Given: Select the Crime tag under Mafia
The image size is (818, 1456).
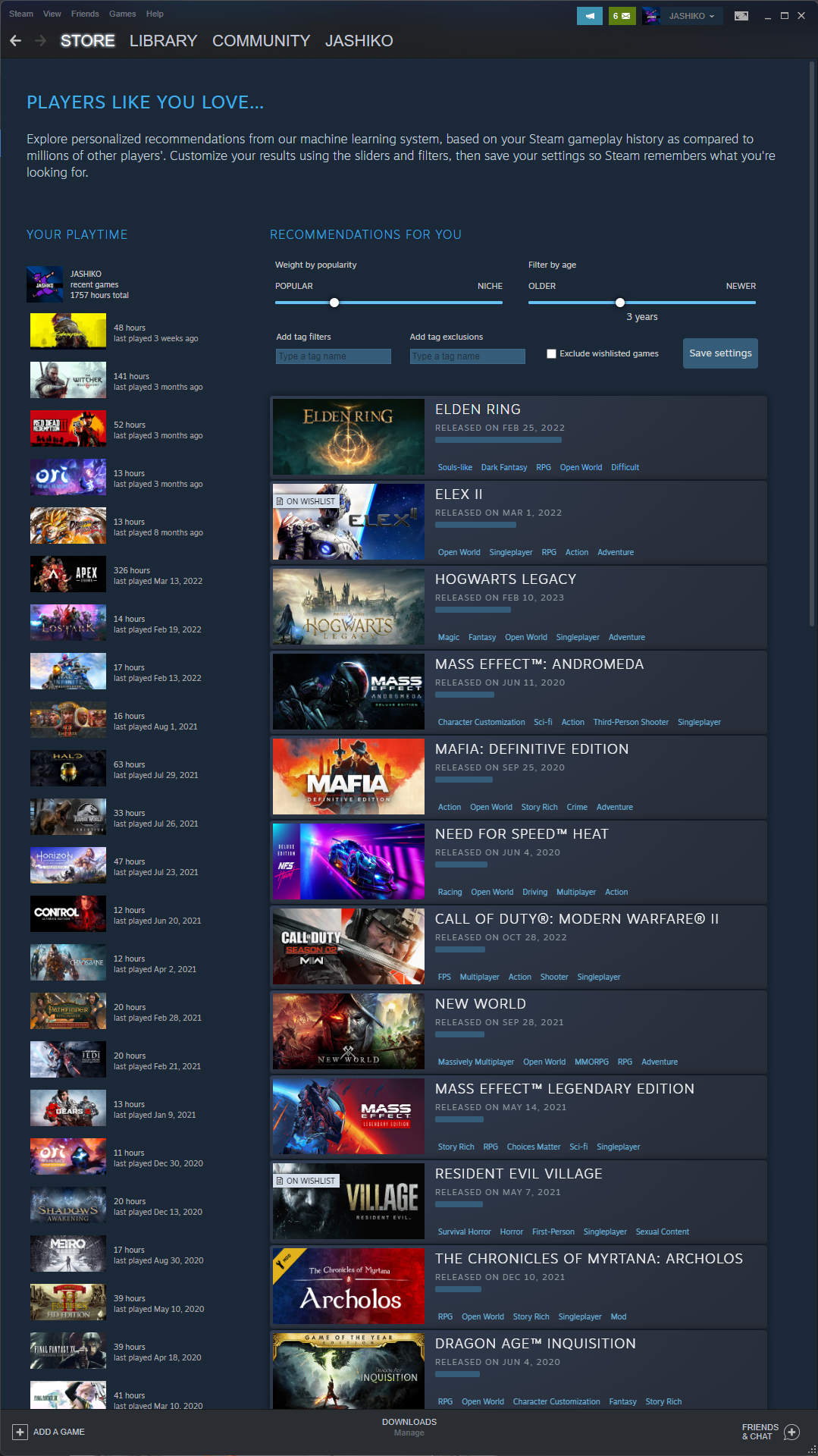Looking at the screenshot, I should (577, 807).
